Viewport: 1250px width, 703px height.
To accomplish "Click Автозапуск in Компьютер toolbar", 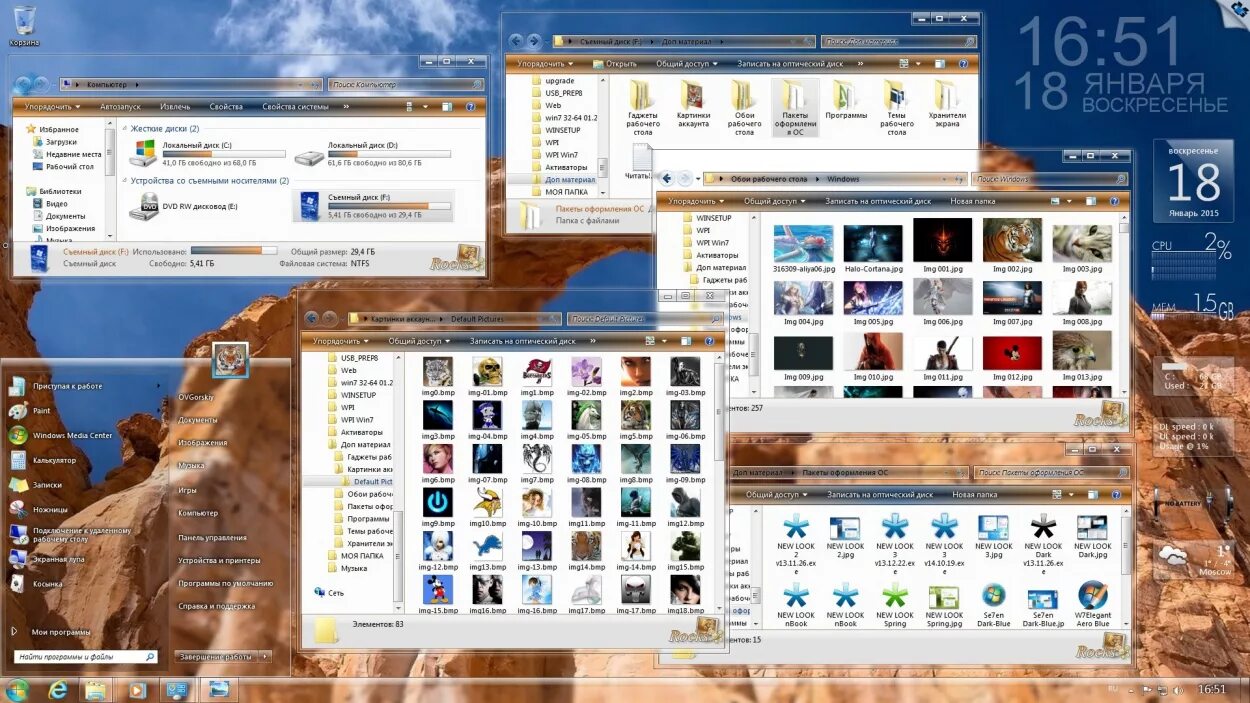I will 120,106.
